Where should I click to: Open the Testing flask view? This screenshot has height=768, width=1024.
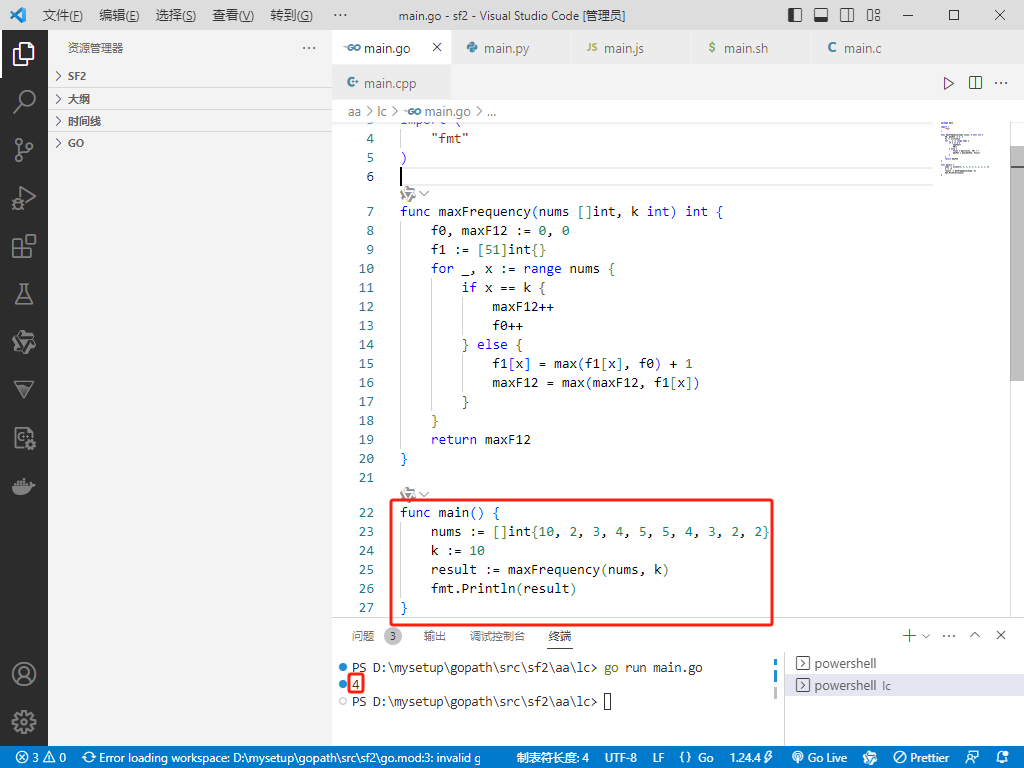(x=24, y=295)
